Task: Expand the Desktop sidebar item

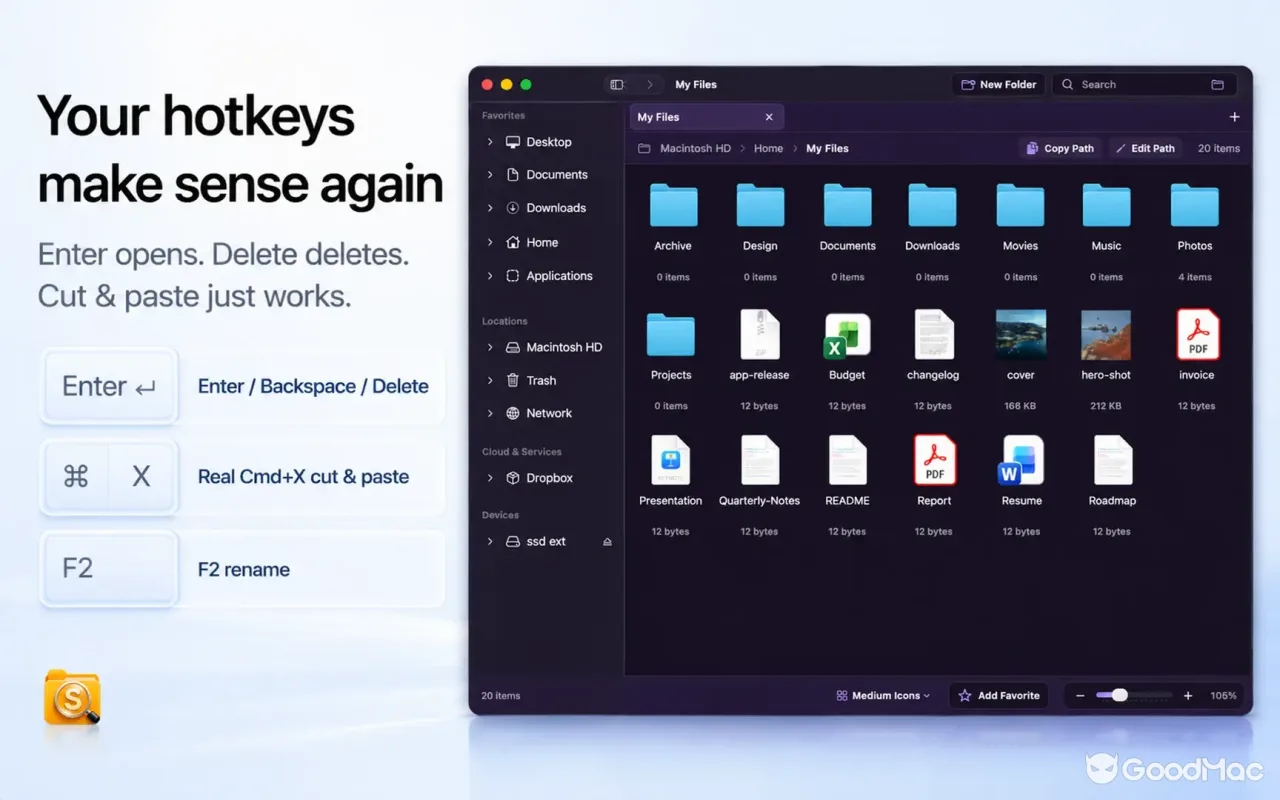Action: coord(490,142)
